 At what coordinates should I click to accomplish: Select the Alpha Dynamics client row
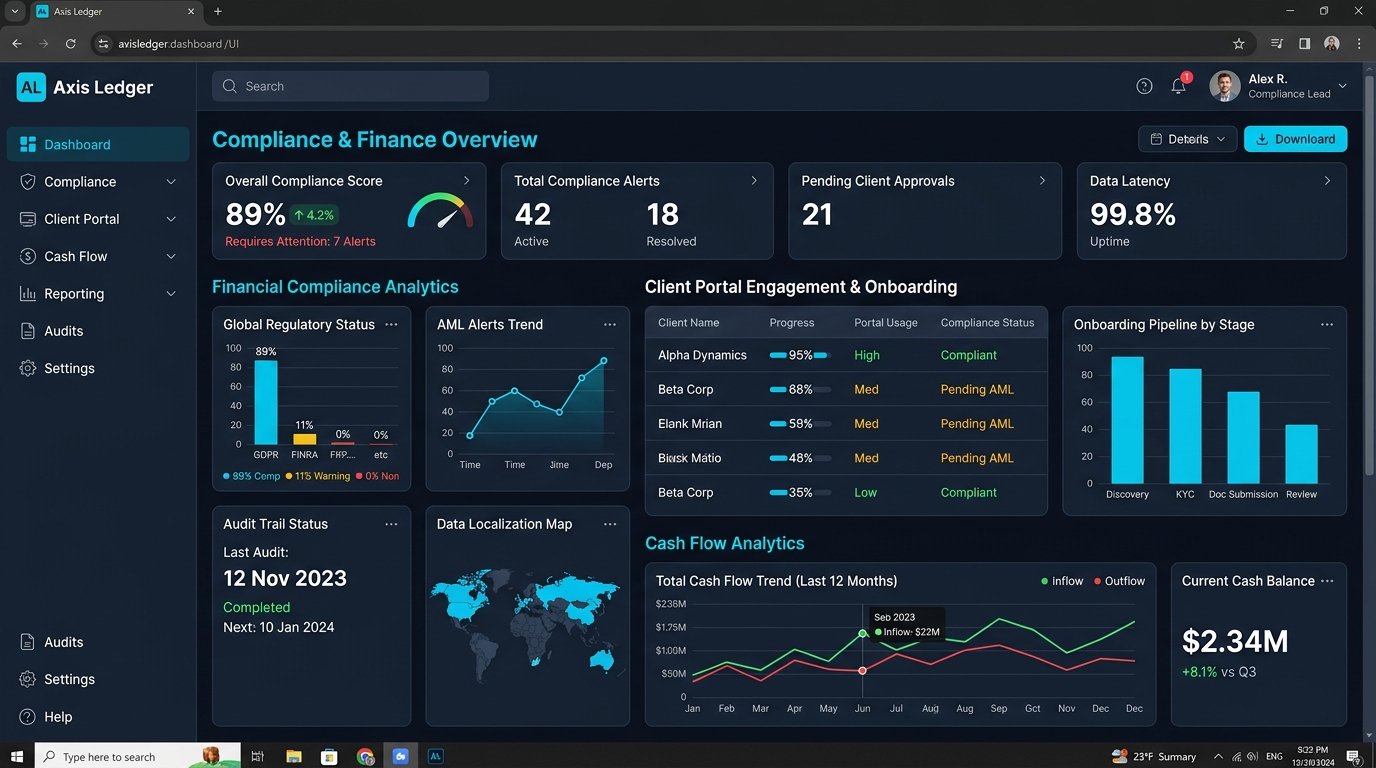click(846, 355)
